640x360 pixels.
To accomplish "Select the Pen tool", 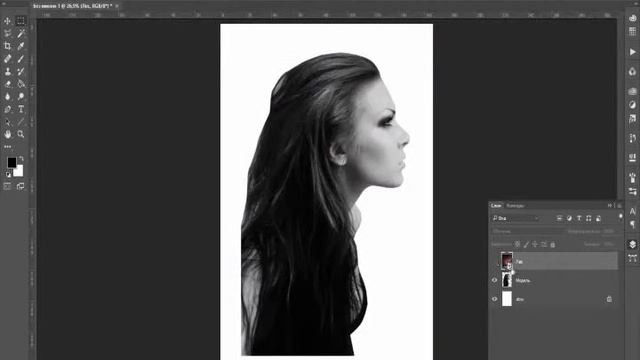I will coord(7,109).
